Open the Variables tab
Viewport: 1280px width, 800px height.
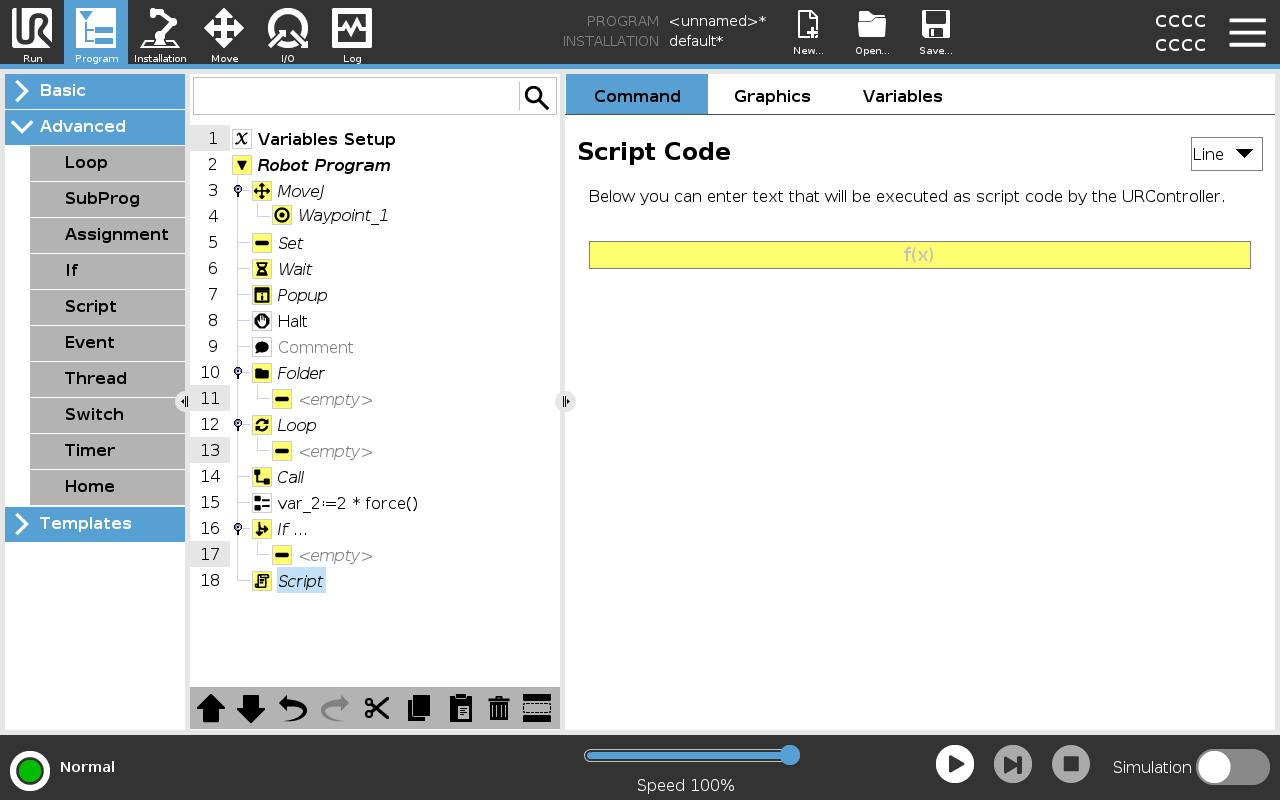[902, 96]
